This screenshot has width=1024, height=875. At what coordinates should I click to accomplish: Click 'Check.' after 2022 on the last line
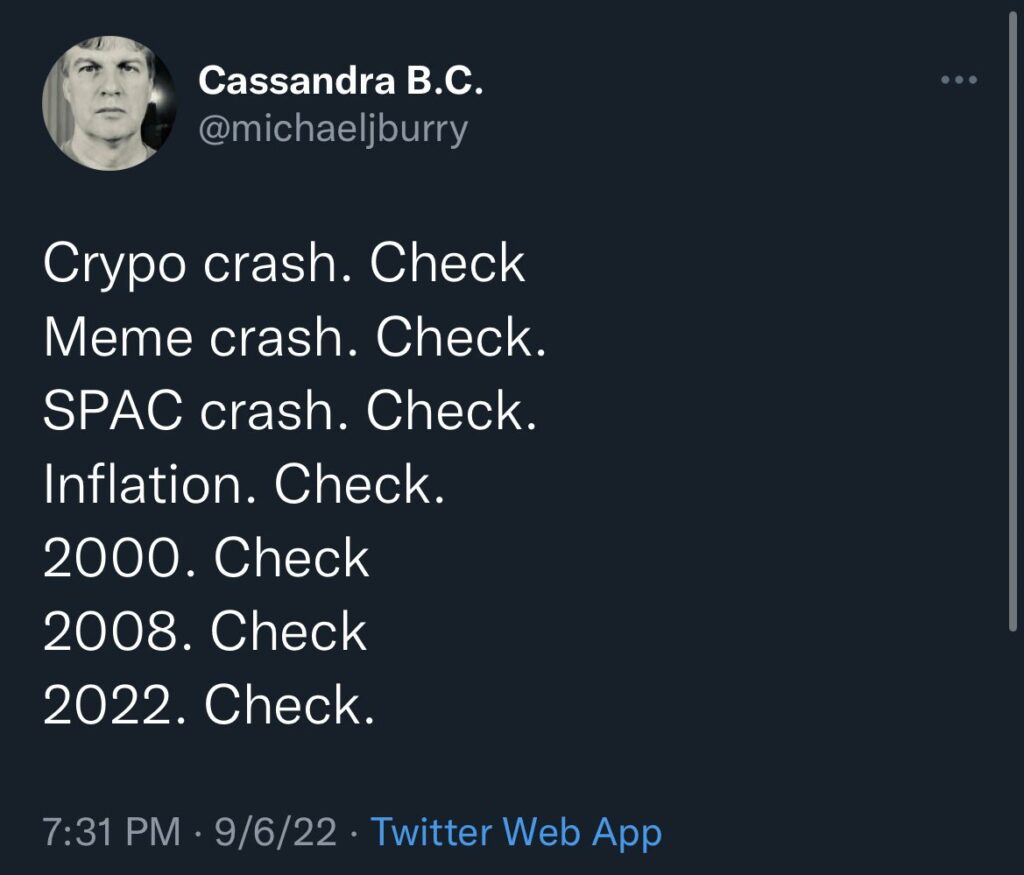point(290,705)
